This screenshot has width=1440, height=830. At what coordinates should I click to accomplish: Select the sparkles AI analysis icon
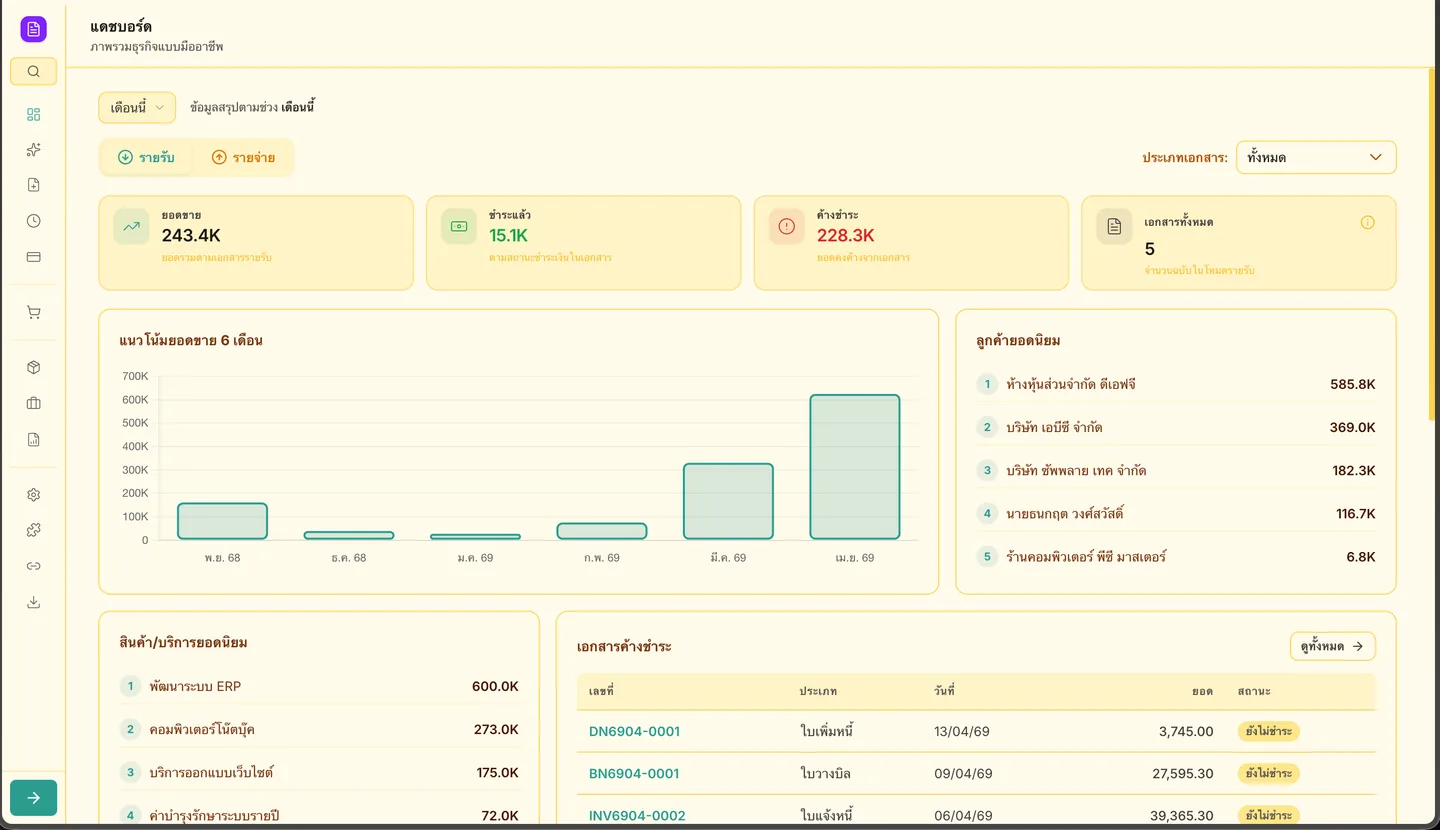click(x=33, y=148)
